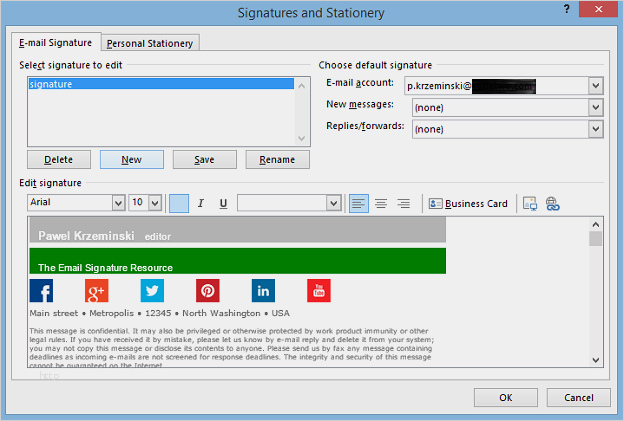Open the help question mark
The height and width of the screenshot is (421, 624).
[566, 9]
